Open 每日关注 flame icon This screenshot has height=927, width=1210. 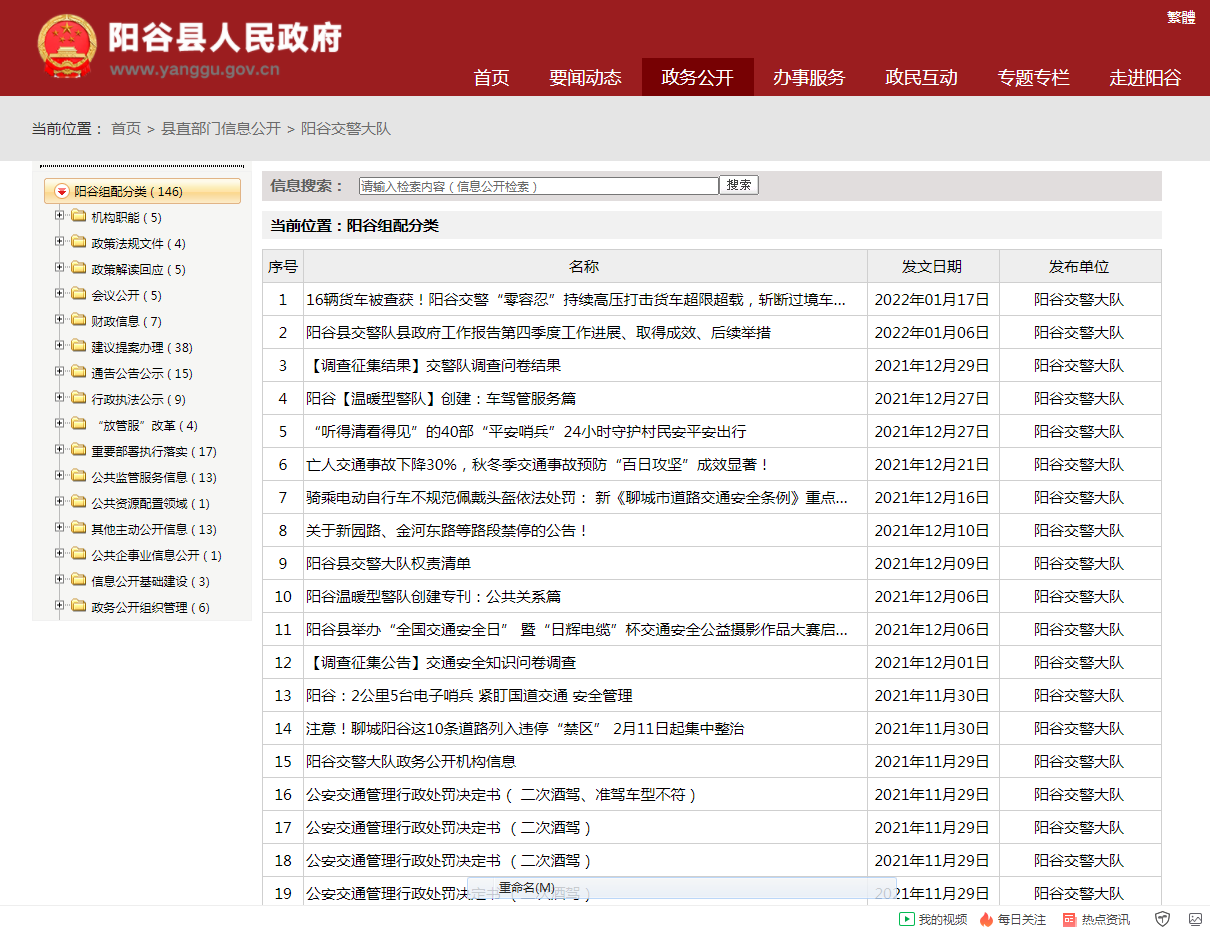986,919
